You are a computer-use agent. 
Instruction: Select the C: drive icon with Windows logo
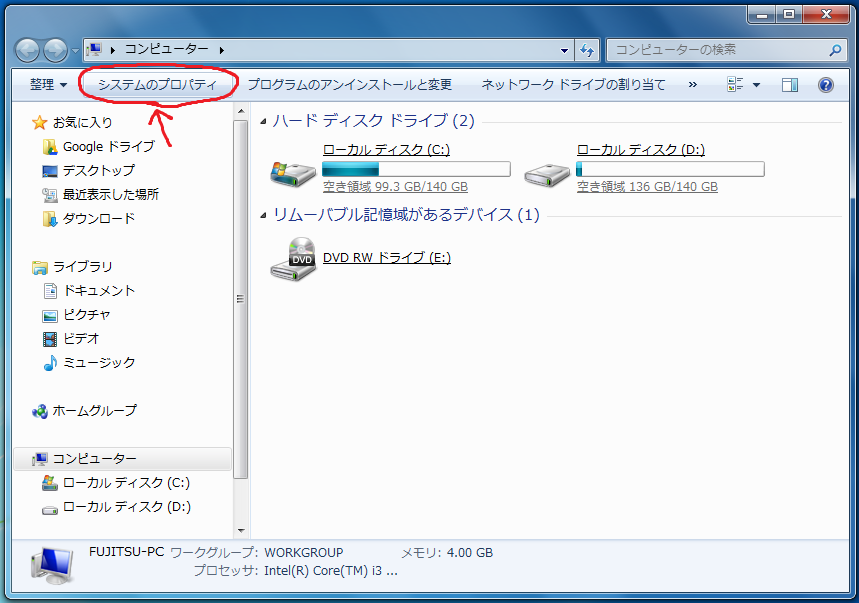coord(293,174)
